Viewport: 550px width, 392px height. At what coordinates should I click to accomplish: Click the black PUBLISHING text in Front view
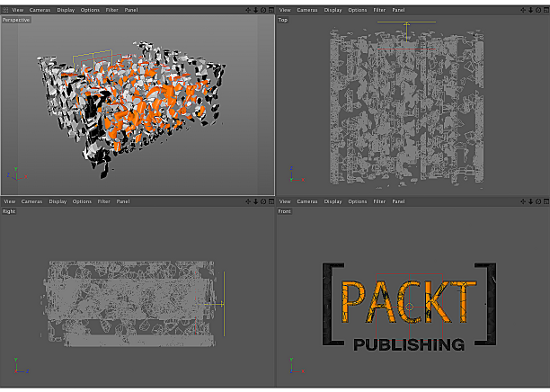coord(409,345)
